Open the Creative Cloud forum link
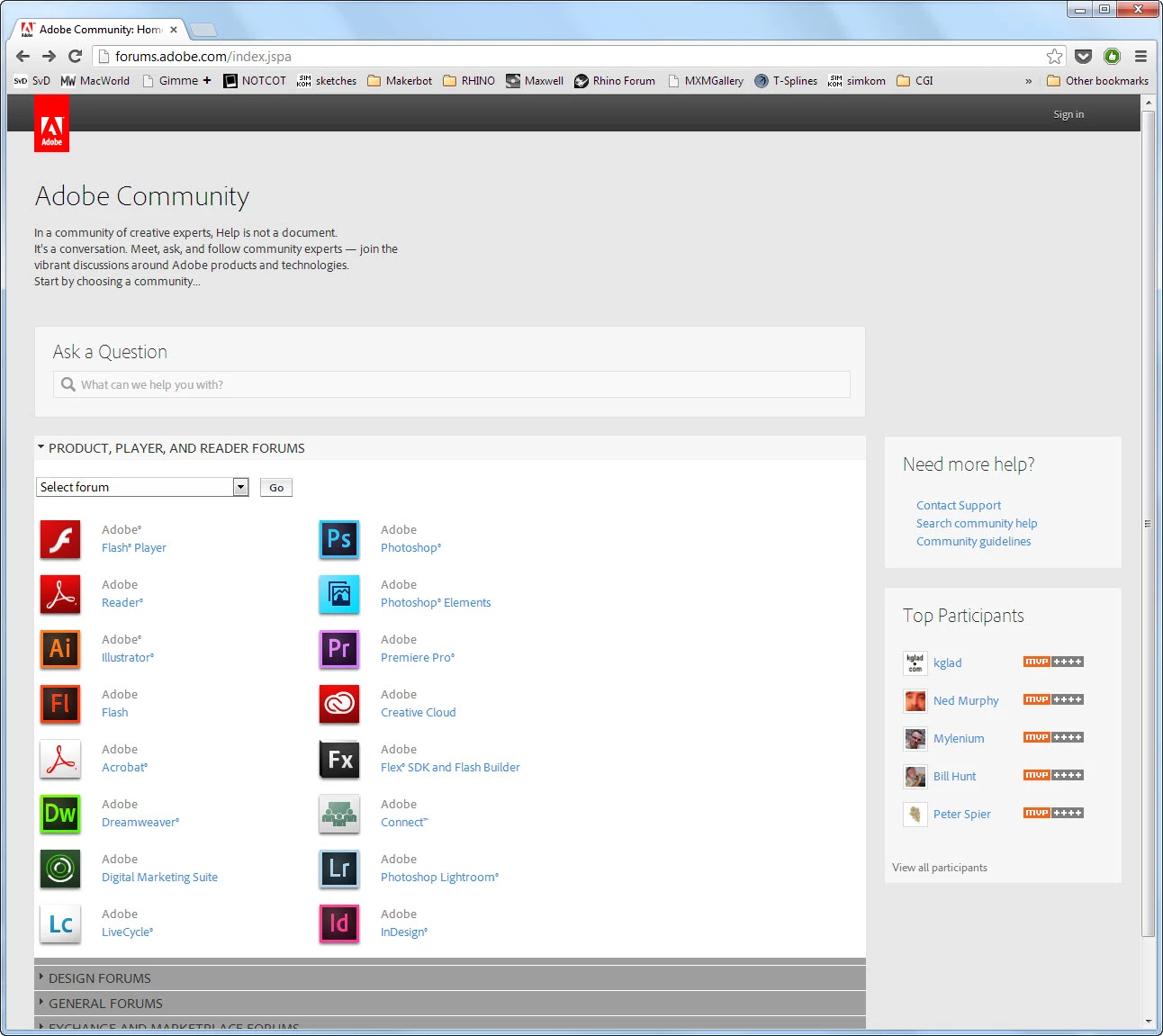Image resolution: width=1163 pixels, height=1036 pixels. pyautogui.click(x=418, y=713)
